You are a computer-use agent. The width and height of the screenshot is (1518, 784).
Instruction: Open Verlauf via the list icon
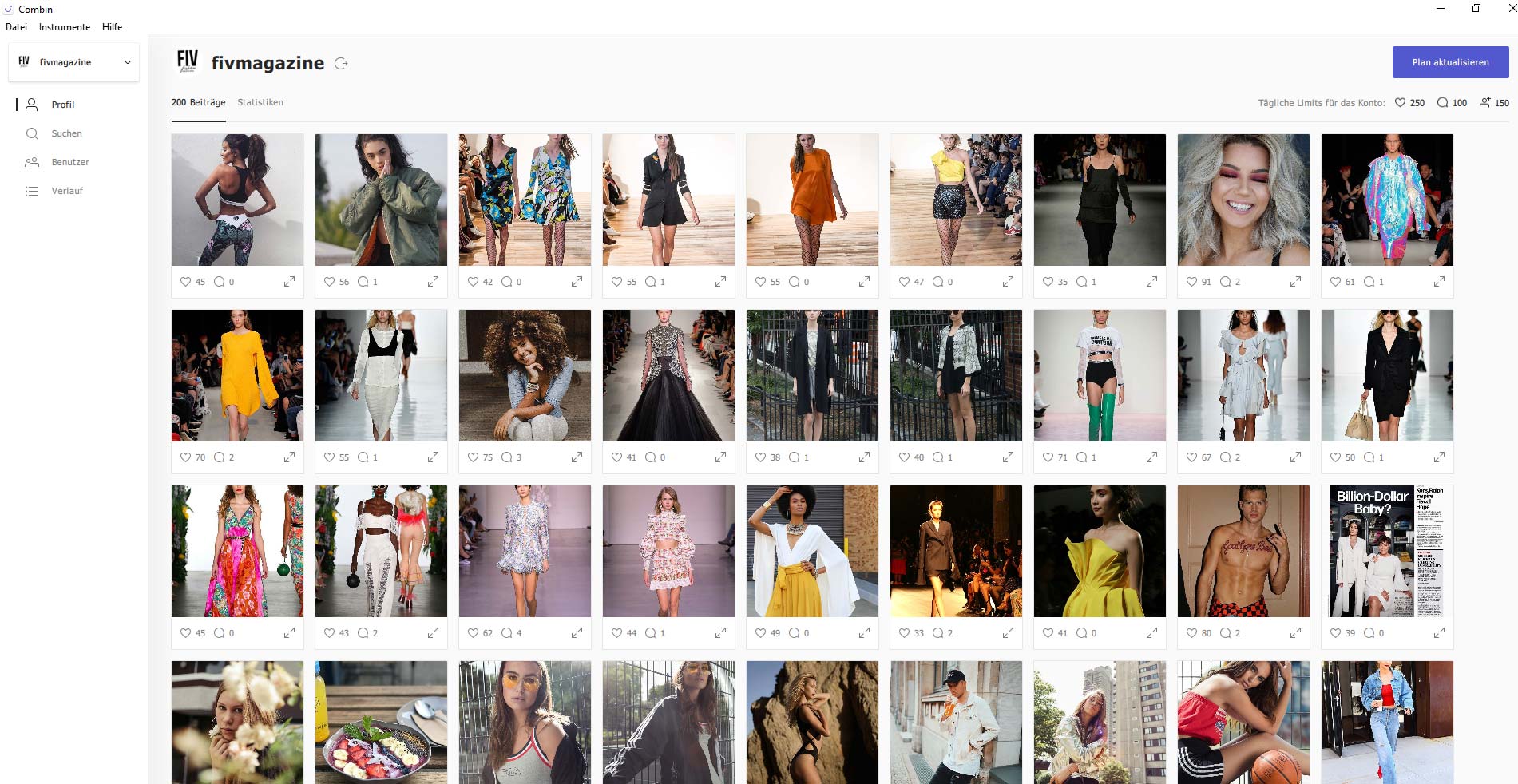[32, 191]
